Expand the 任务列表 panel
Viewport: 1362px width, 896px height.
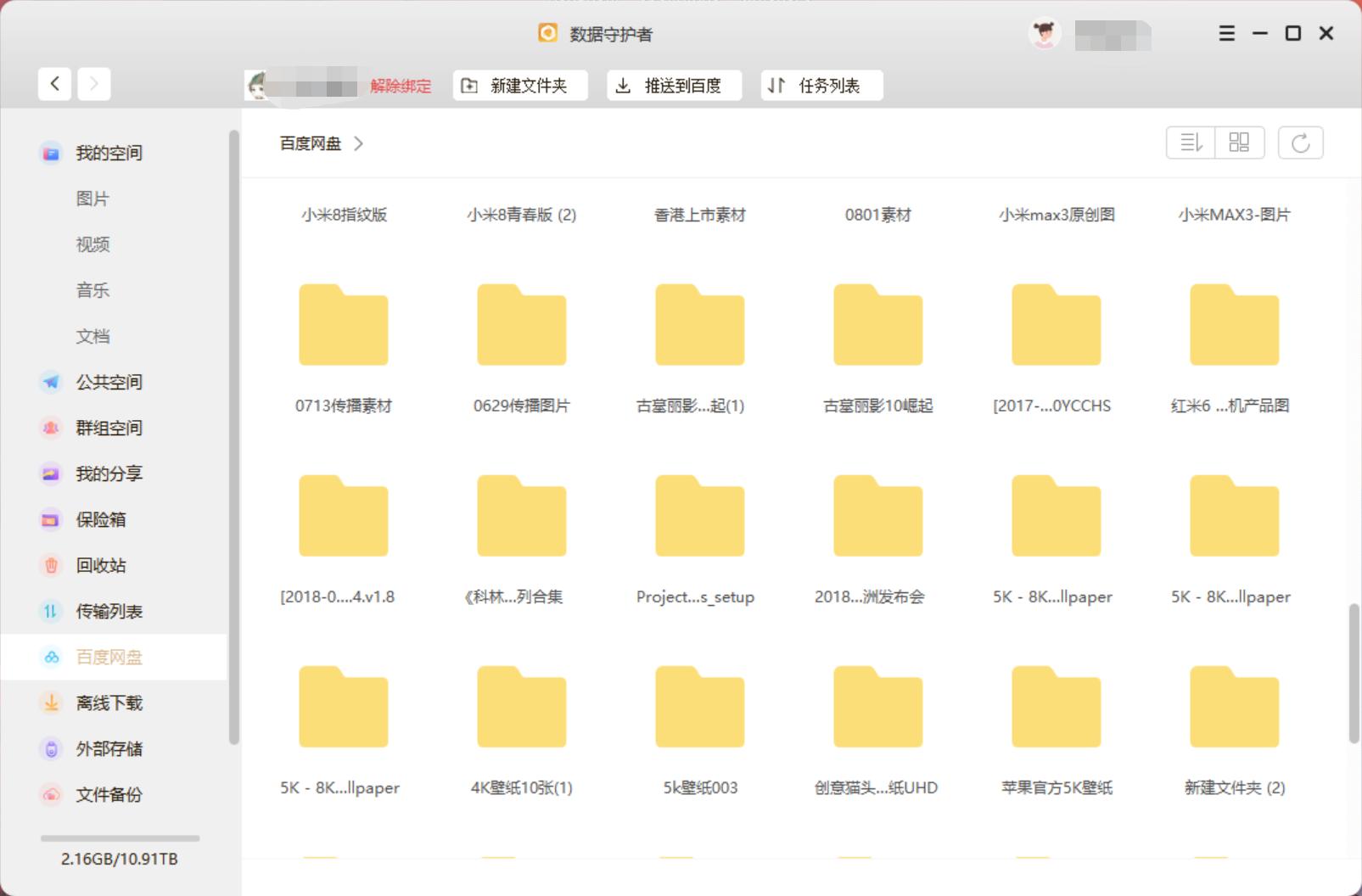coord(820,85)
